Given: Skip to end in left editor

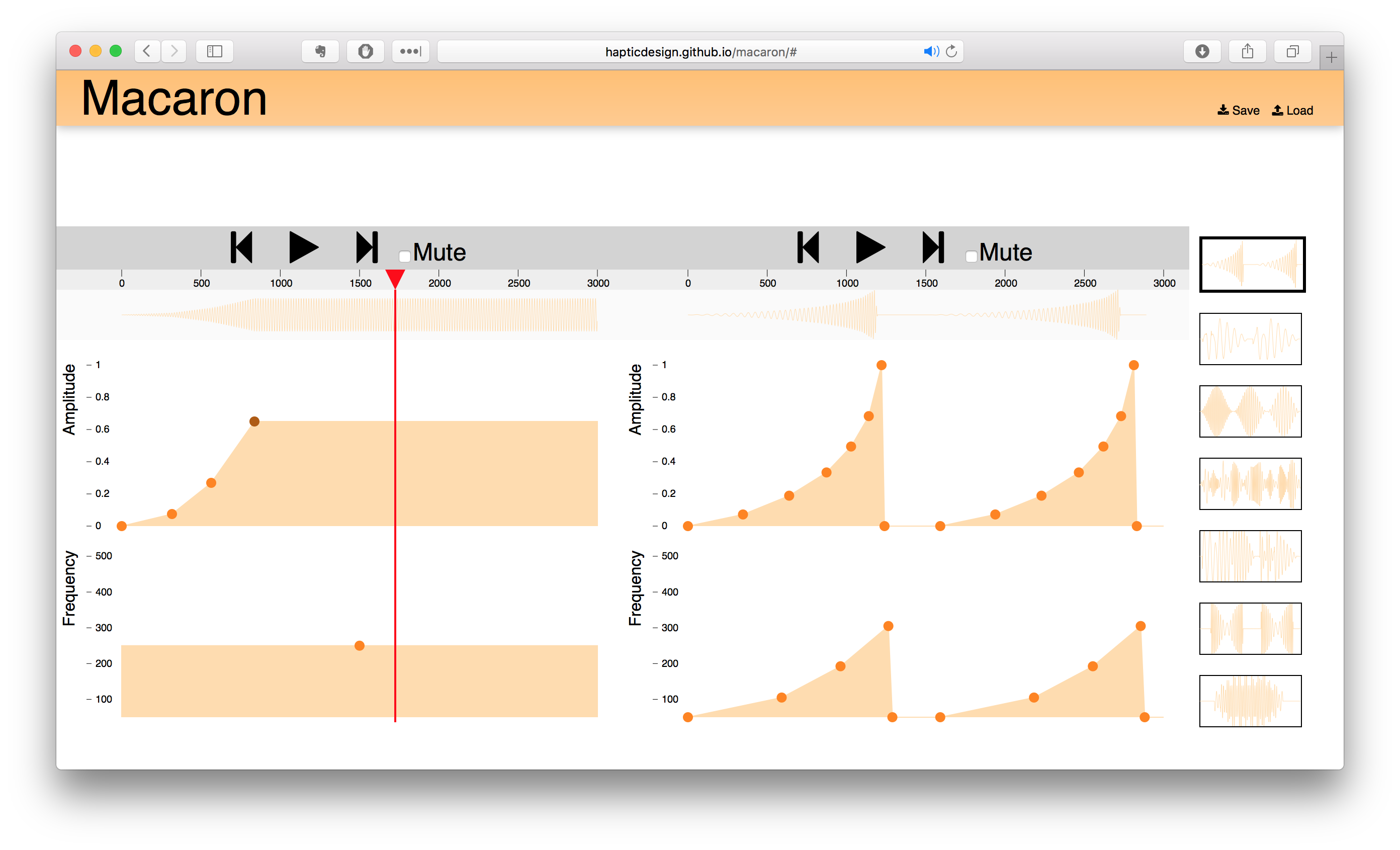Looking at the screenshot, I should pyautogui.click(x=367, y=247).
